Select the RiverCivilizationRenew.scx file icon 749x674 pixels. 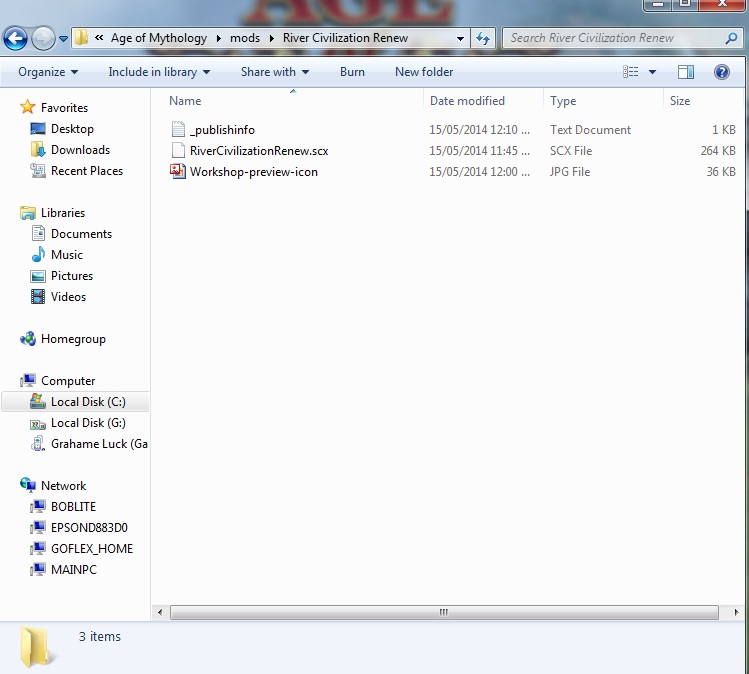pos(178,150)
